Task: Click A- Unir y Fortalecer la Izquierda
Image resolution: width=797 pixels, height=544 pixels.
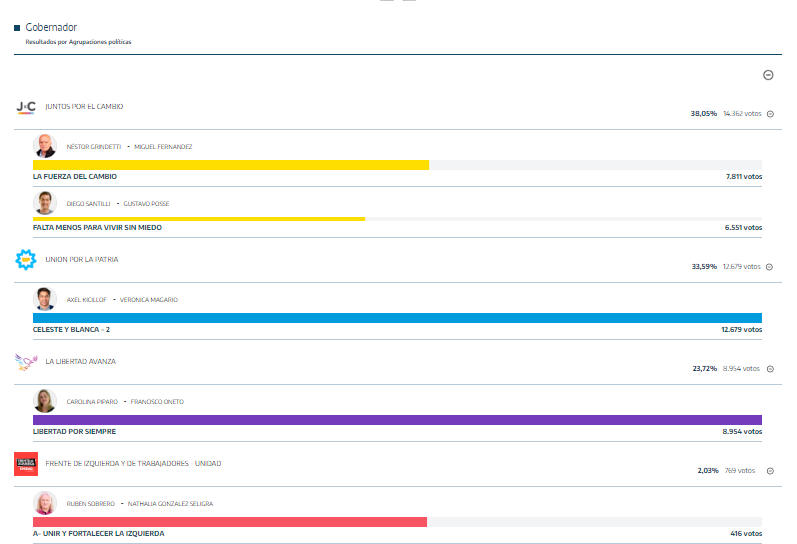Action: 98,533
